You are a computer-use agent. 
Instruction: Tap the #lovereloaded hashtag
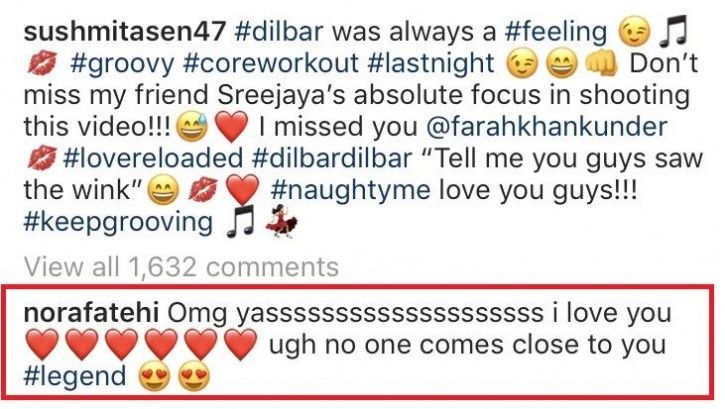coord(153,158)
